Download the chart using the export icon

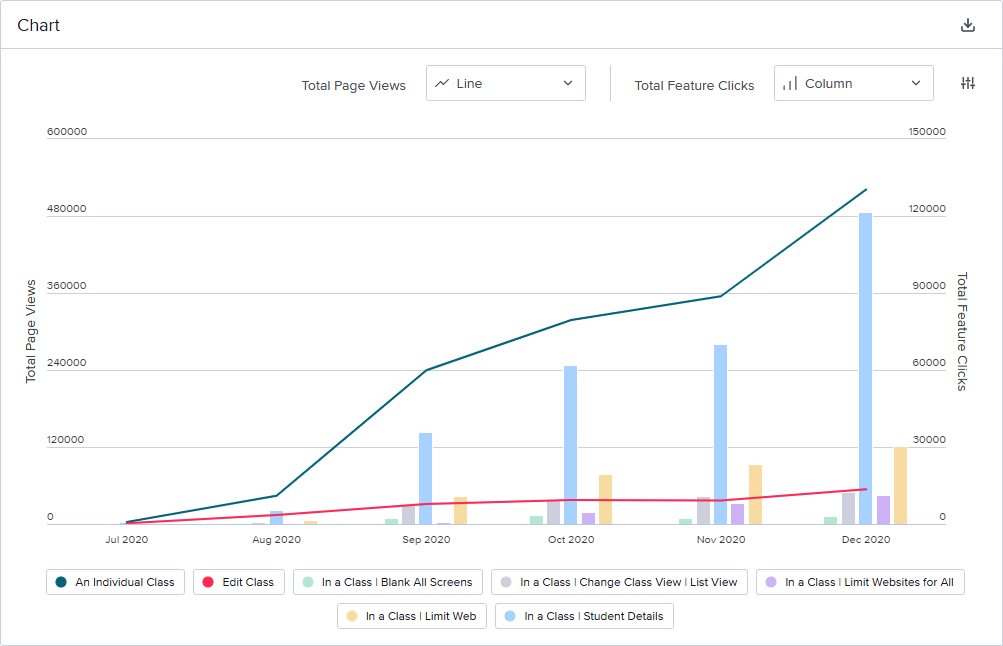point(967,23)
